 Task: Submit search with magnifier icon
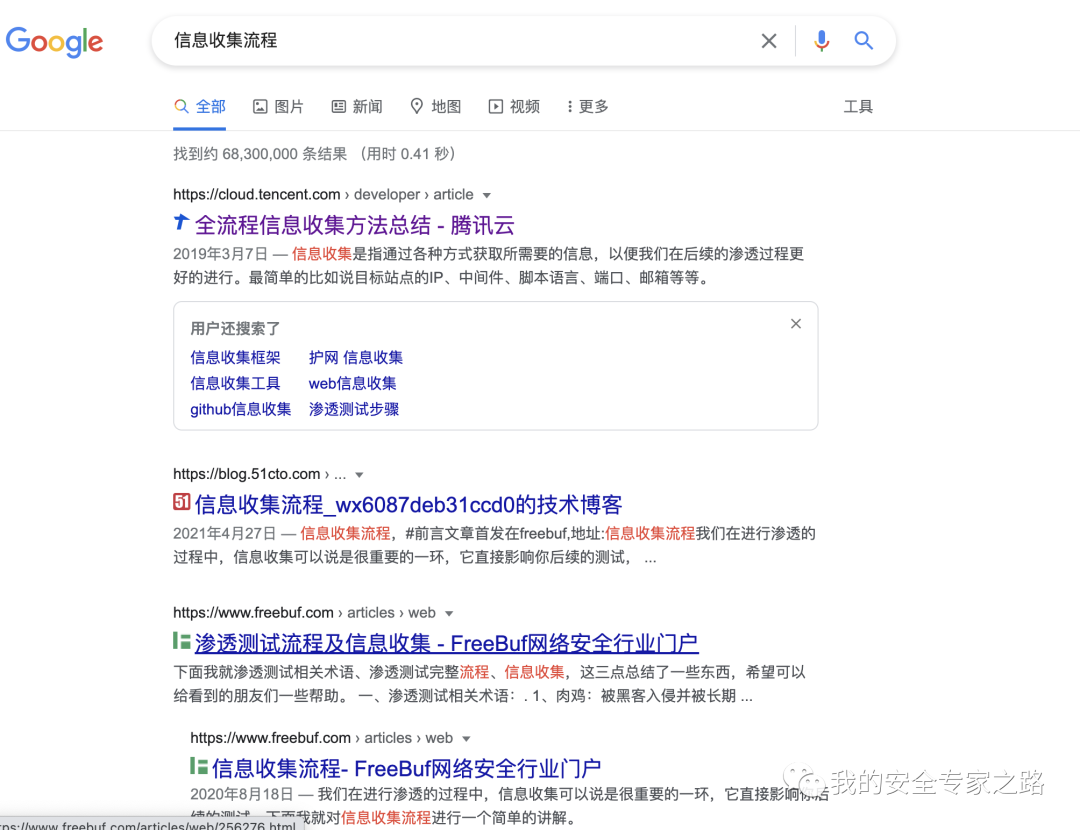tap(864, 41)
